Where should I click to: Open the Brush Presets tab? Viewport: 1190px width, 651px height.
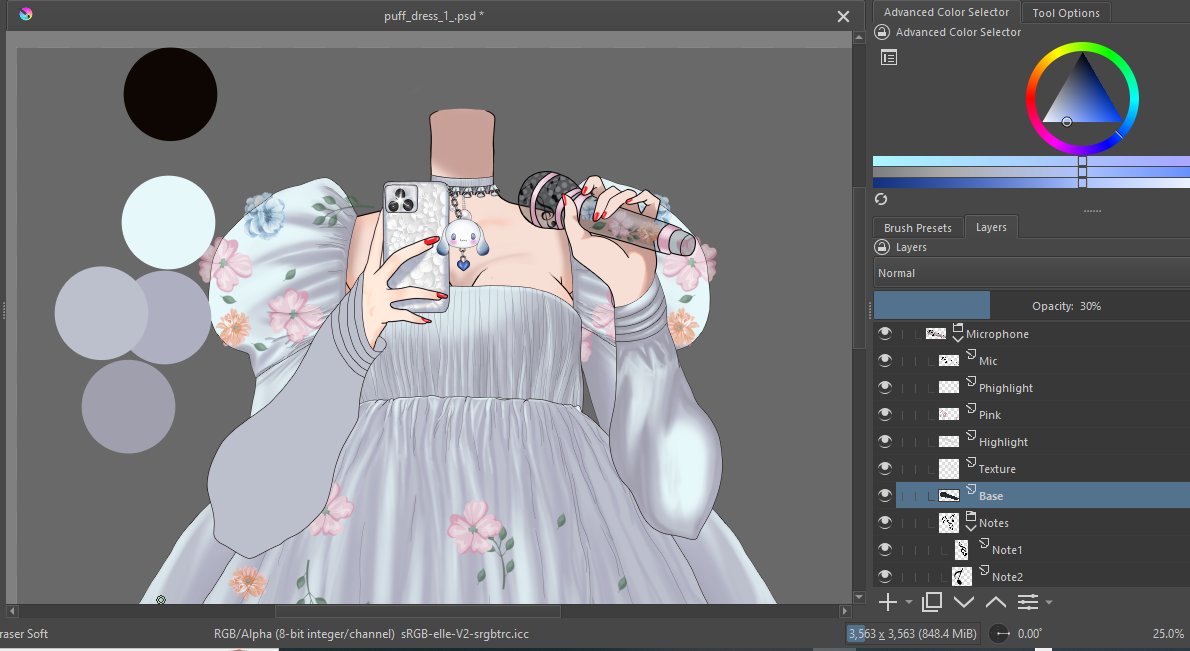[918, 228]
